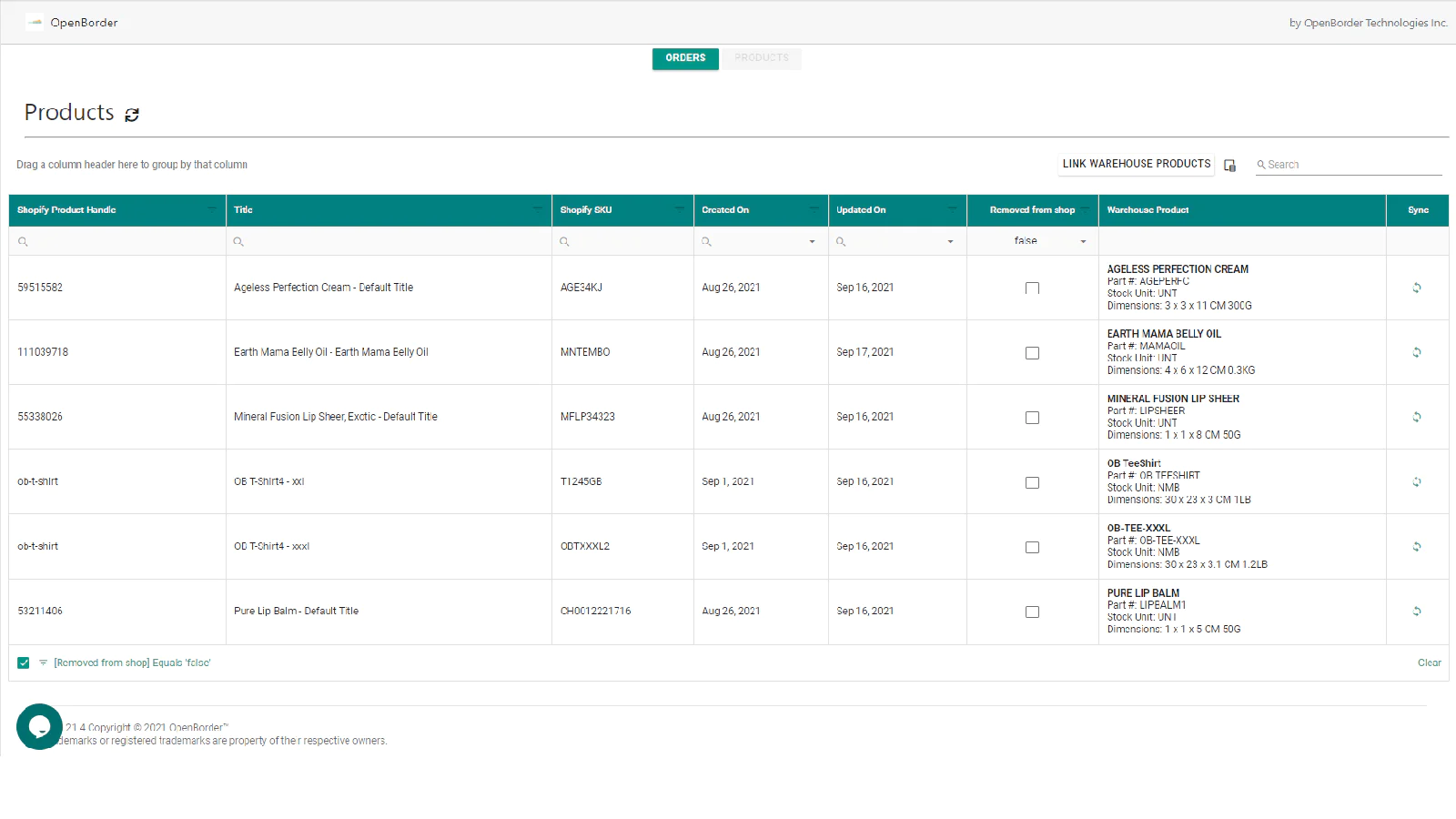Screen dimensions: 1456x819
Task: Switch to the Products tab
Action: pyautogui.click(x=762, y=58)
